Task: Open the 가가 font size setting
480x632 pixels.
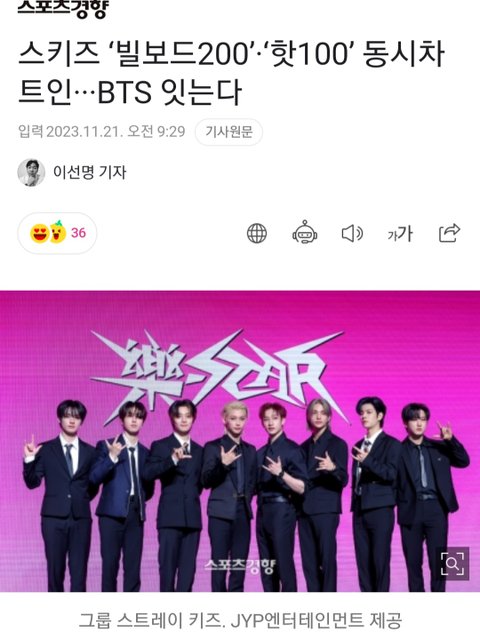Action: pos(400,233)
